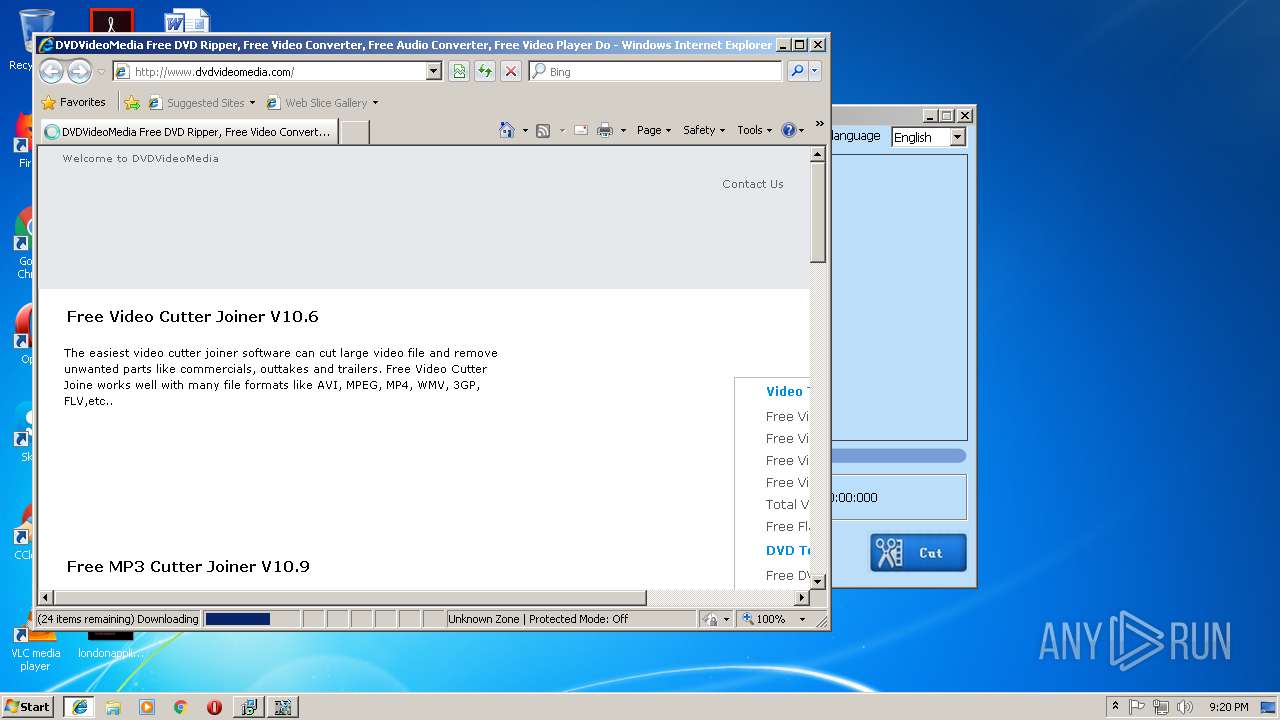Open Free MP3 Cutter Joiner V10.9 heading
1280x720 pixels.
(x=188, y=566)
